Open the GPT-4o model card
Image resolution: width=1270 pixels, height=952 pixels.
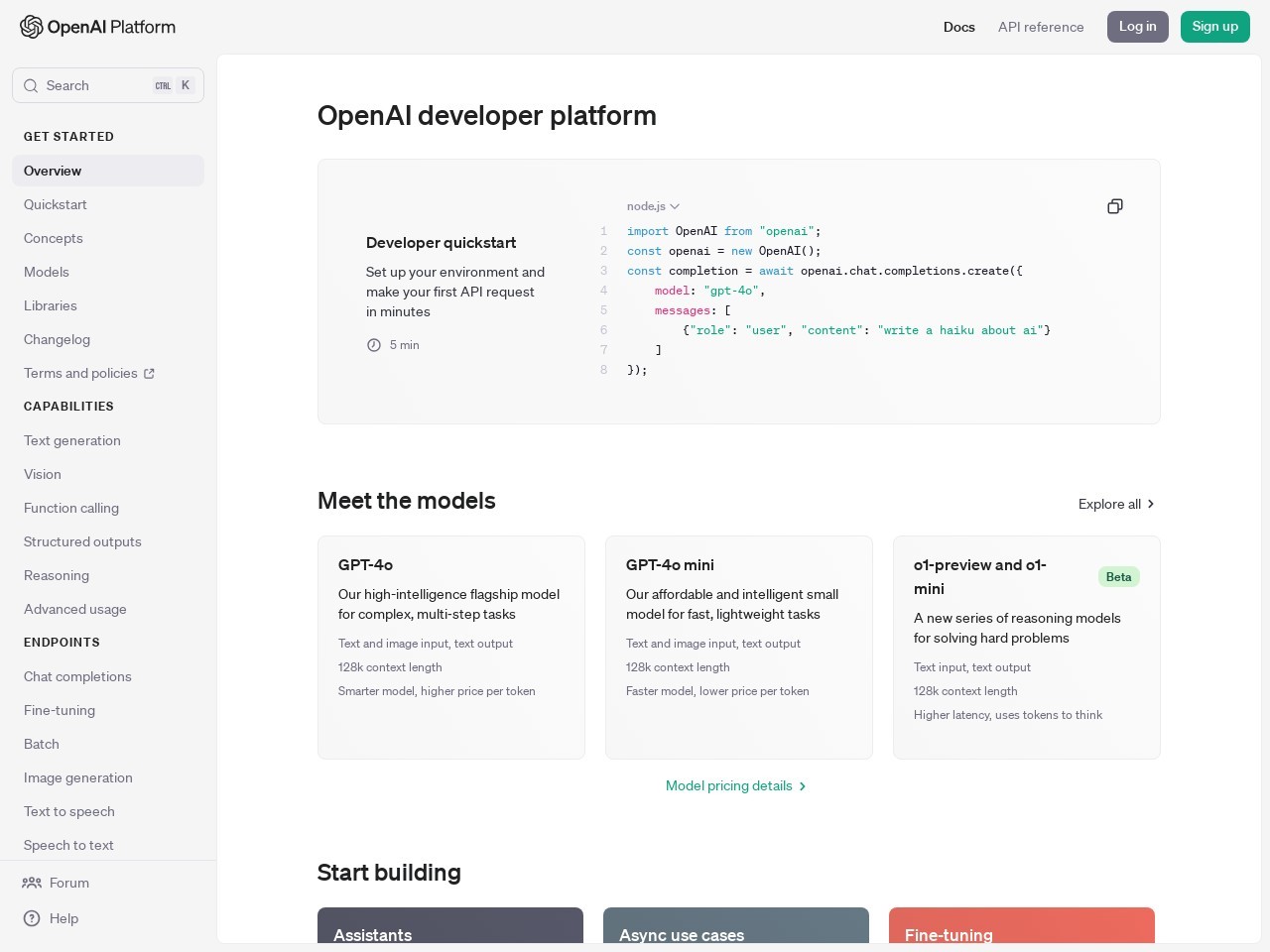coord(451,648)
